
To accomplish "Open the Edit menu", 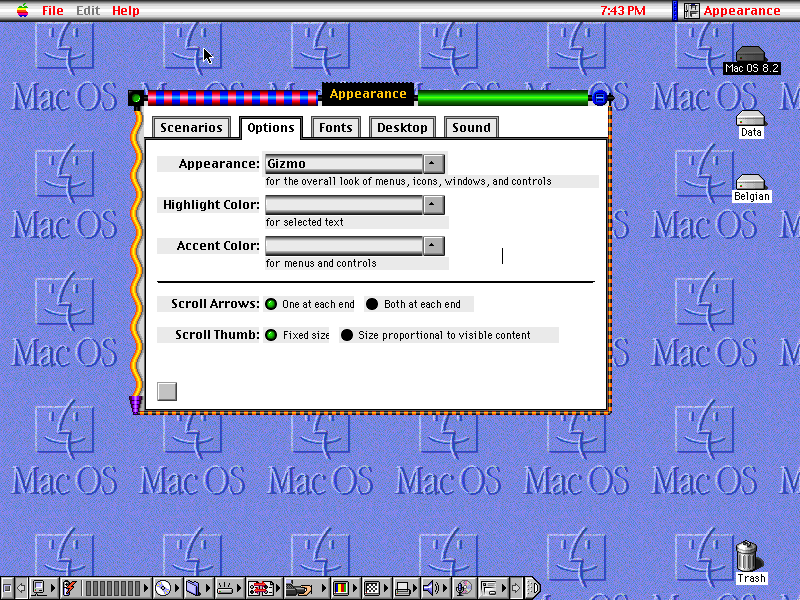I will [88, 11].
